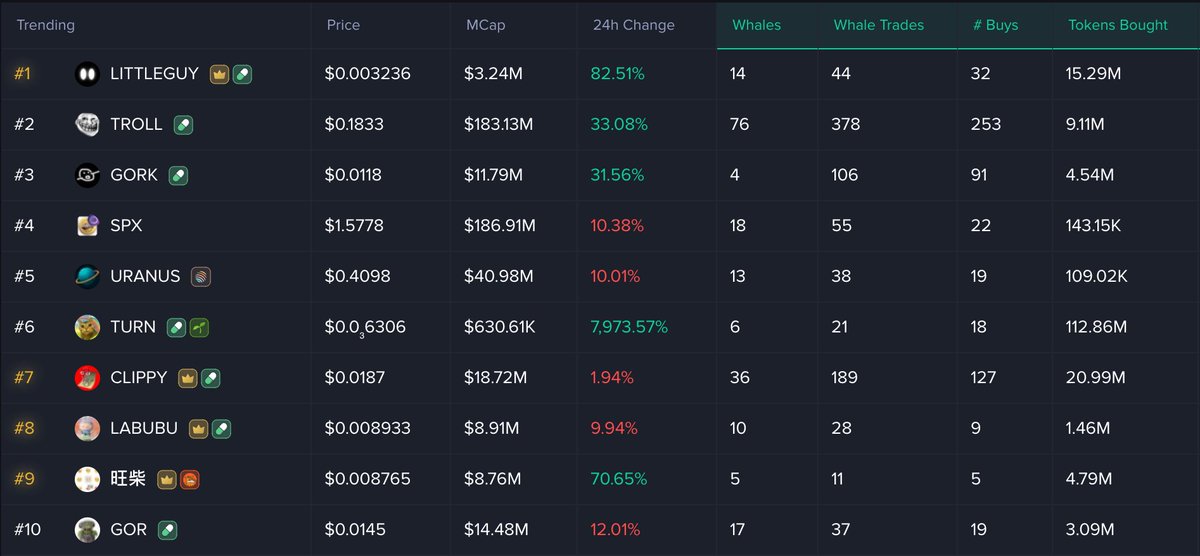Sort by the MCap column header
The height and width of the screenshot is (556, 1200).
coord(485,25)
